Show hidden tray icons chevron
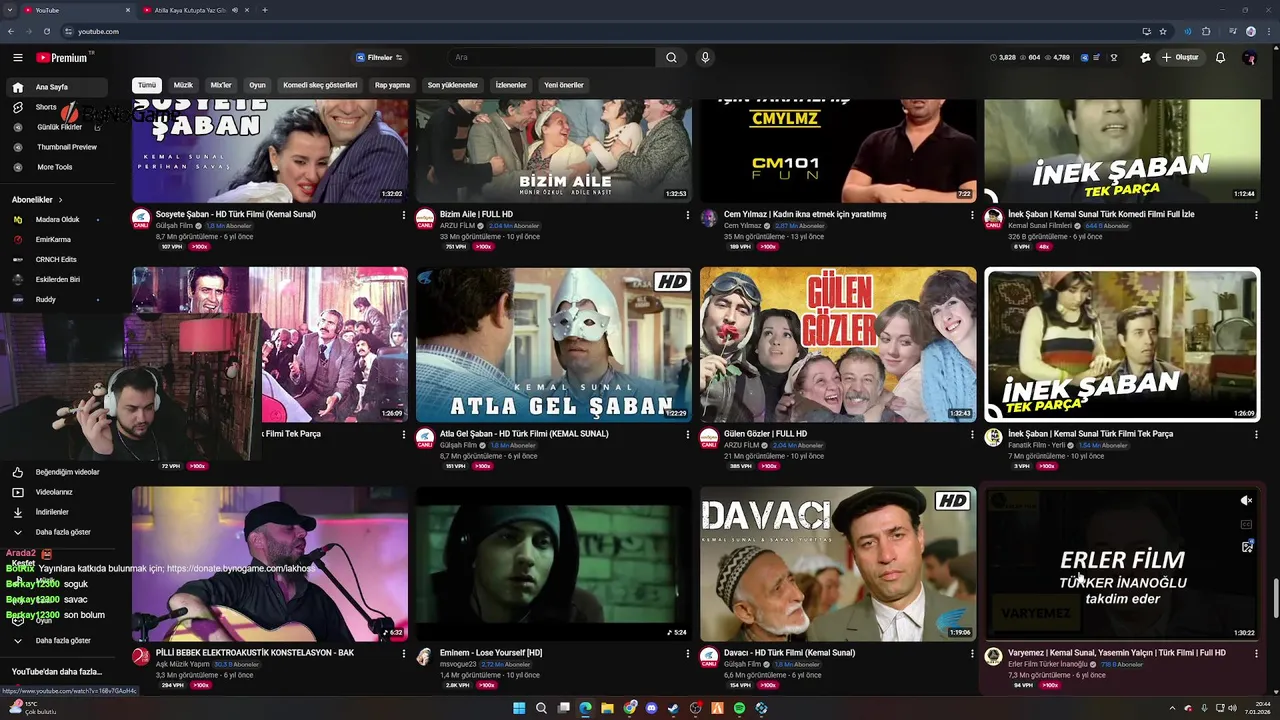Screen dimensions: 1280x720 pyautogui.click(x=1172, y=708)
